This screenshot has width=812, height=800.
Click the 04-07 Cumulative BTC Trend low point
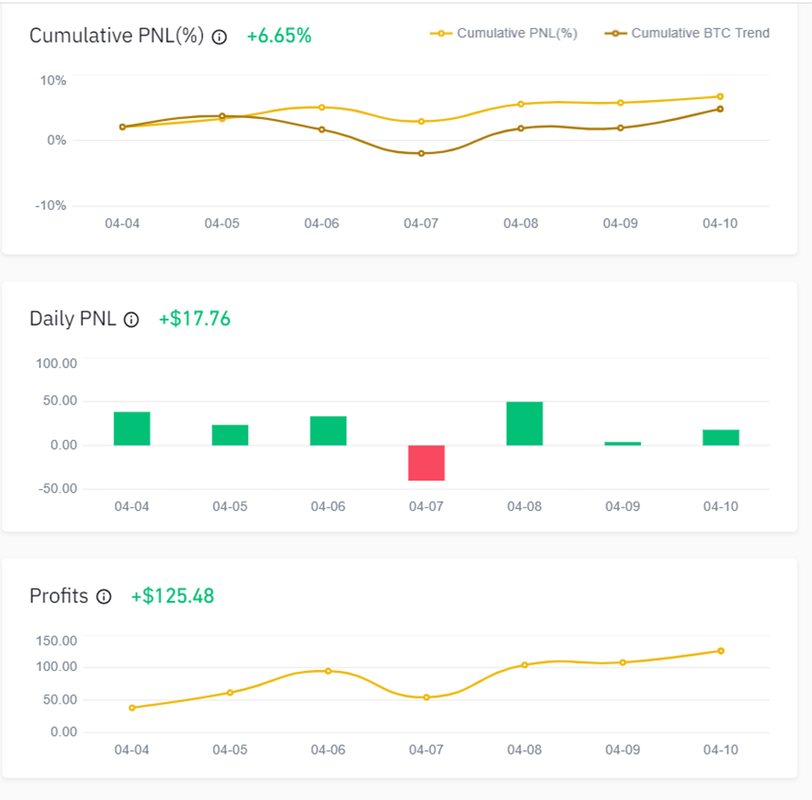[421, 154]
